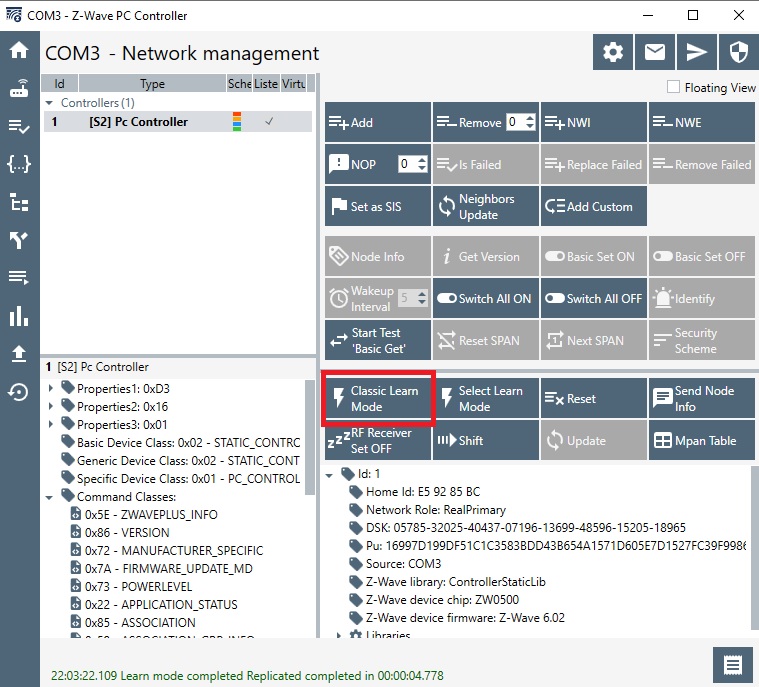Open settings gear in top toolbar

[613, 52]
